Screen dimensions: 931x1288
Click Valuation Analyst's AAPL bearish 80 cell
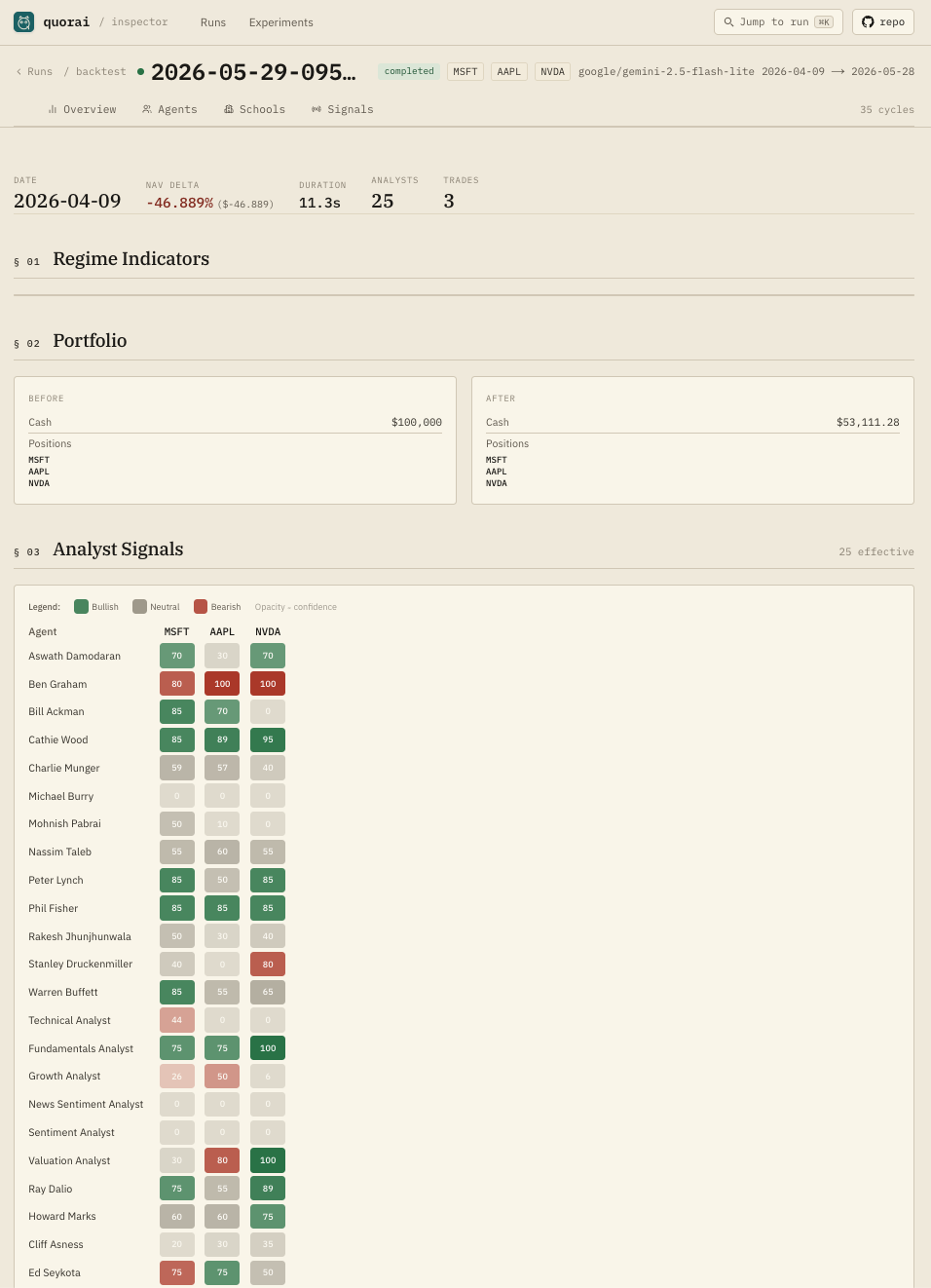[x=222, y=1160]
